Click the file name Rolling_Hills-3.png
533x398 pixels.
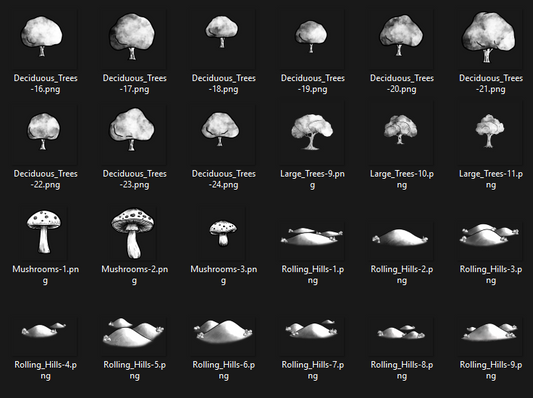point(491,275)
